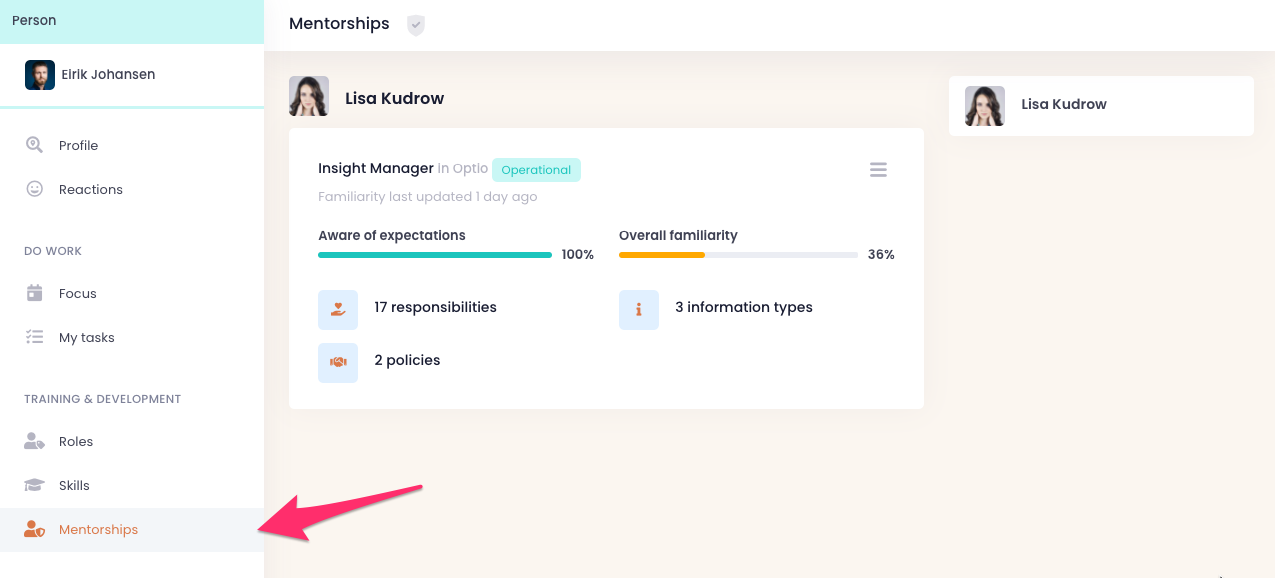The height and width of the screenshot is (578, 1275).
Task: Click the policies handshake icon
Action: pyautogui.click(x=338, y=363)
